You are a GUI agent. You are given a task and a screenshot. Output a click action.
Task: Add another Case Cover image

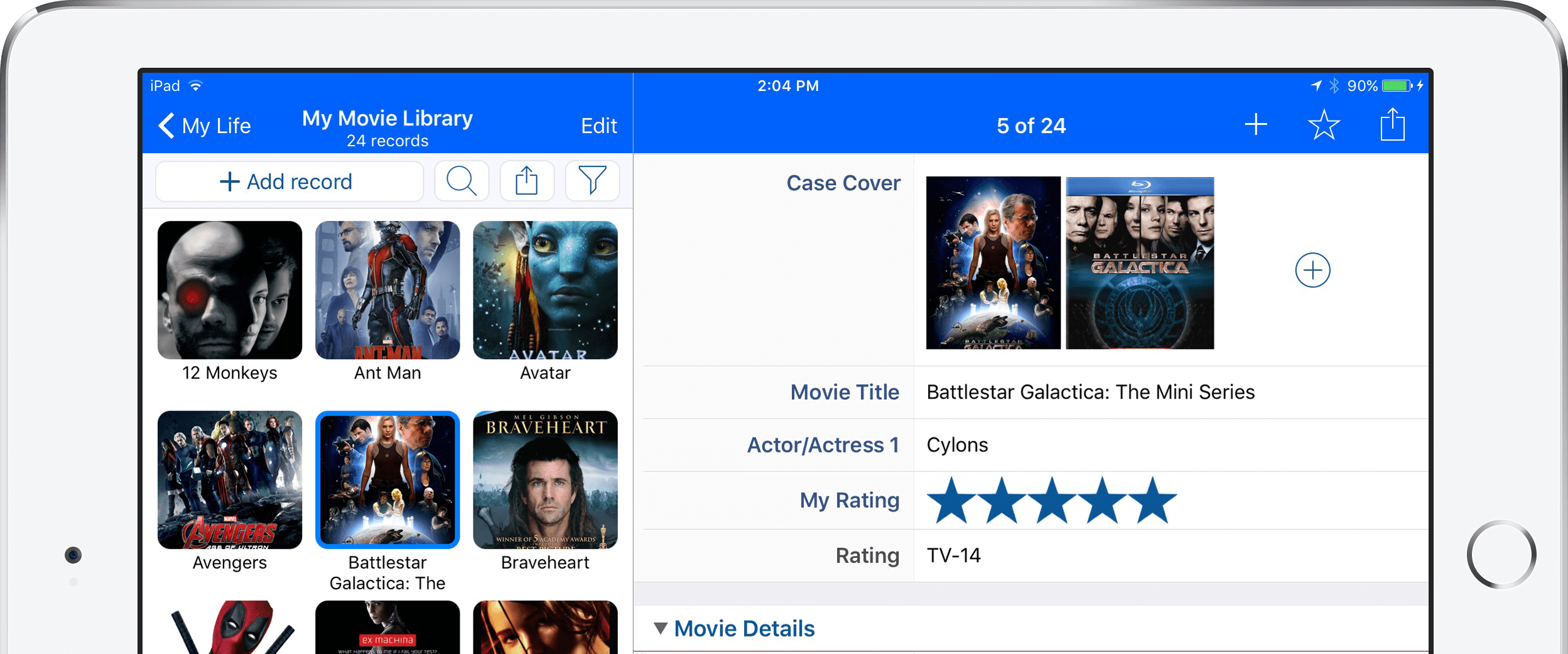point(1312,271)
